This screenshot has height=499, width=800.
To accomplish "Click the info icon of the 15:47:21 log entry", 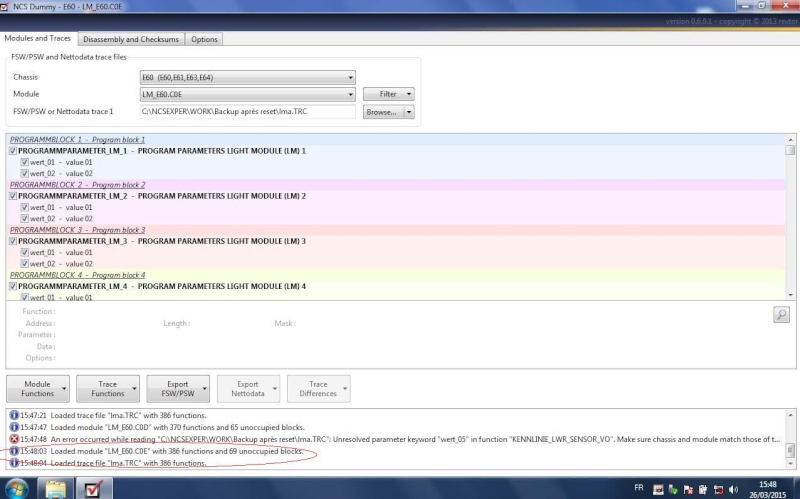I will [x=14, y=415].
